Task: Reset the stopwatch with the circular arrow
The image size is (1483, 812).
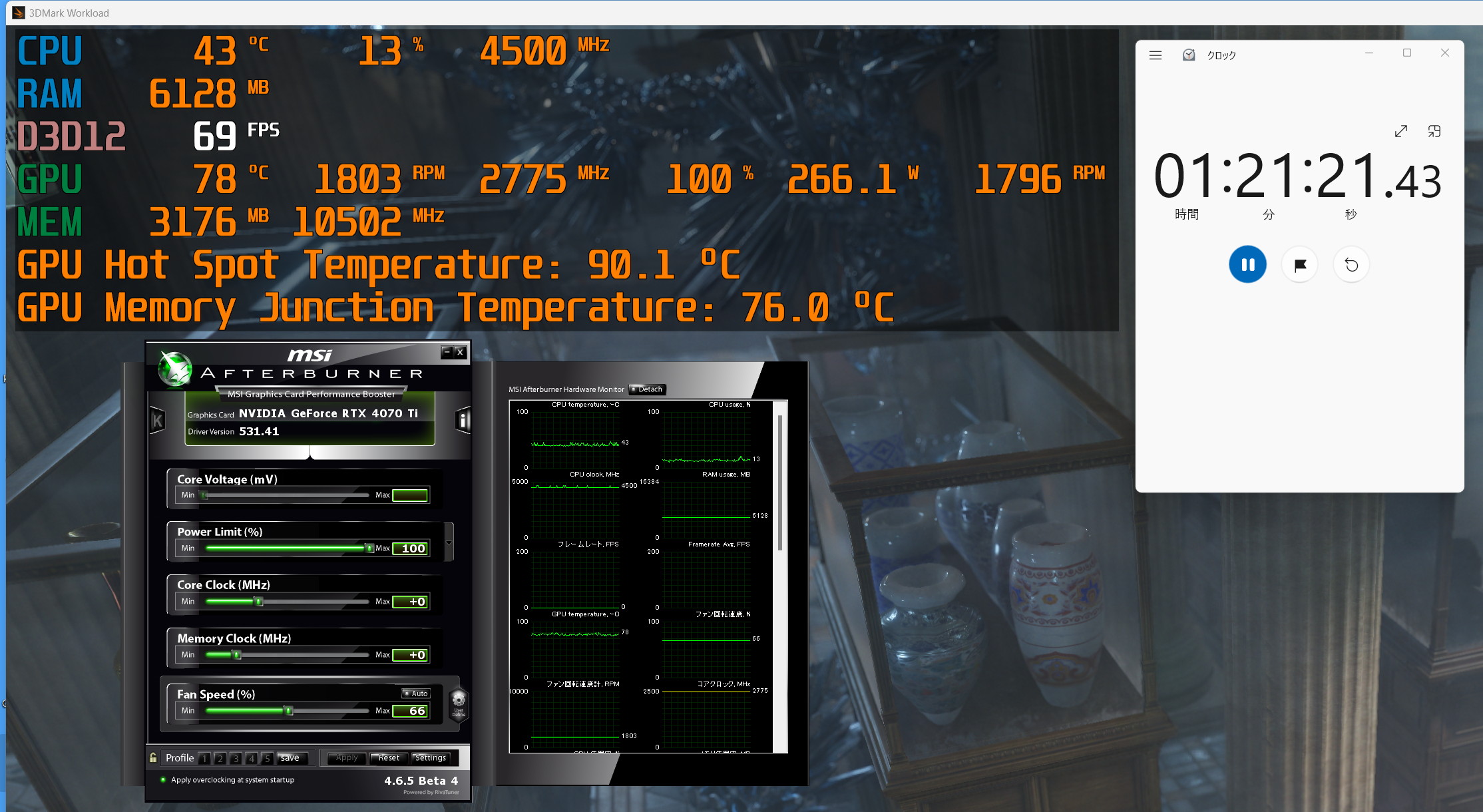Action: [1351, 265]
